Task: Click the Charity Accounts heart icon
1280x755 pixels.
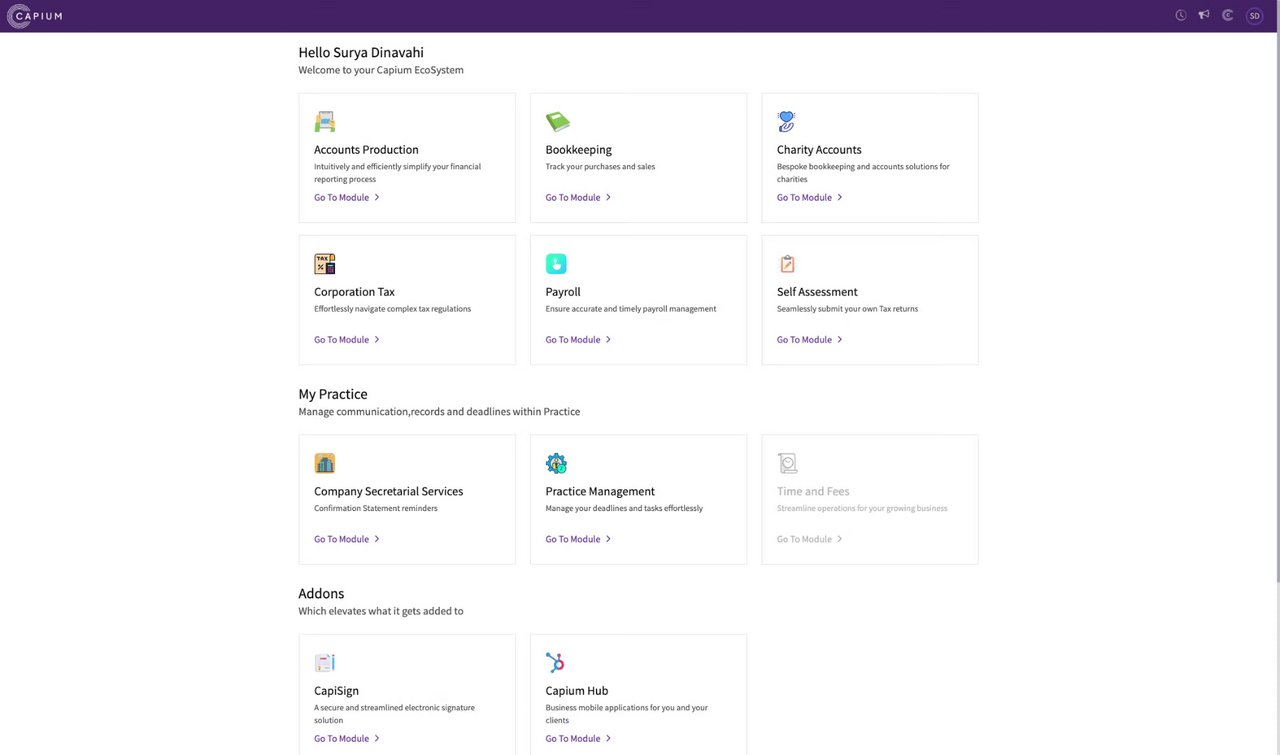Action: [787, 122]
